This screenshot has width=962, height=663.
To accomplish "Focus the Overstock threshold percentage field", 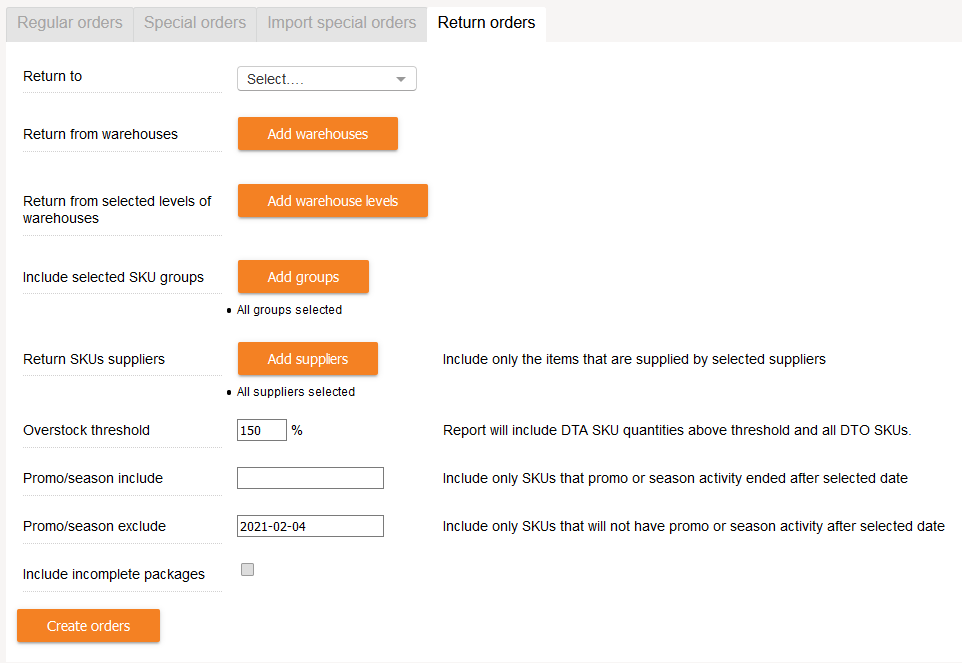I will pyautogui.click(x=262, y=430).
